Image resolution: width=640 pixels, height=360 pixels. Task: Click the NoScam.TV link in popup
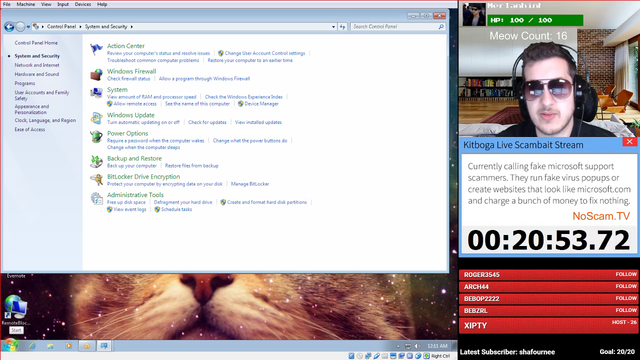click(x=601, y=216)
